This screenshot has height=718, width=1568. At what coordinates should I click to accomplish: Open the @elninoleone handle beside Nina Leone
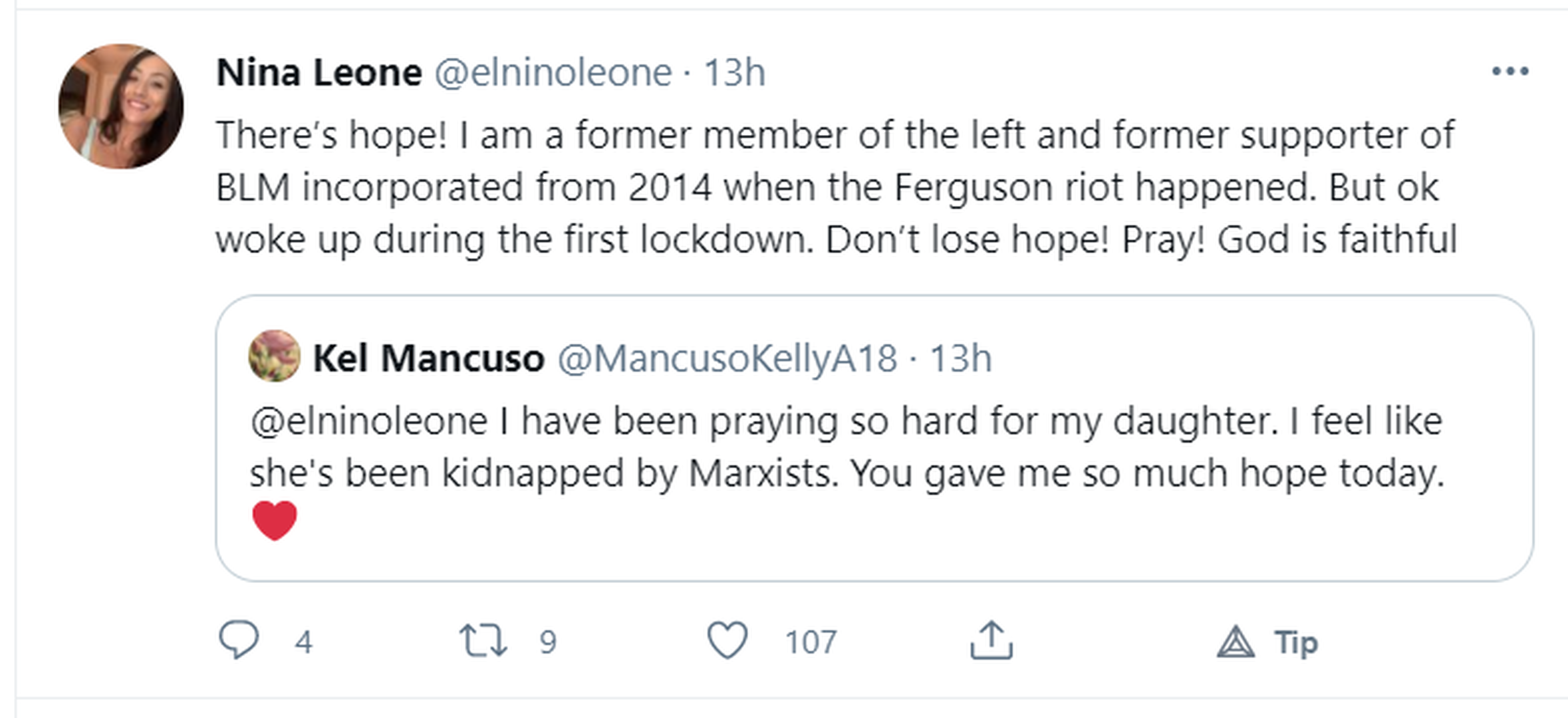553,72
